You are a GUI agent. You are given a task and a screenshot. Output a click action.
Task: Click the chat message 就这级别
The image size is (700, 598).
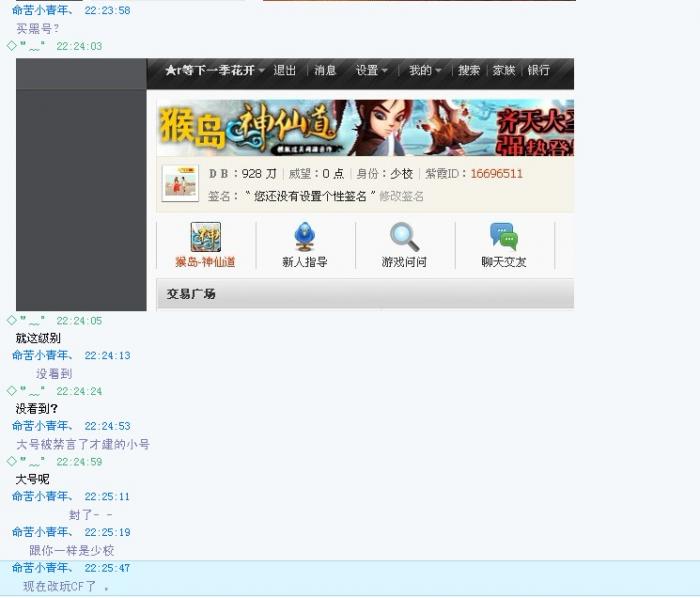pyautogui.click(x=38, y=338)
